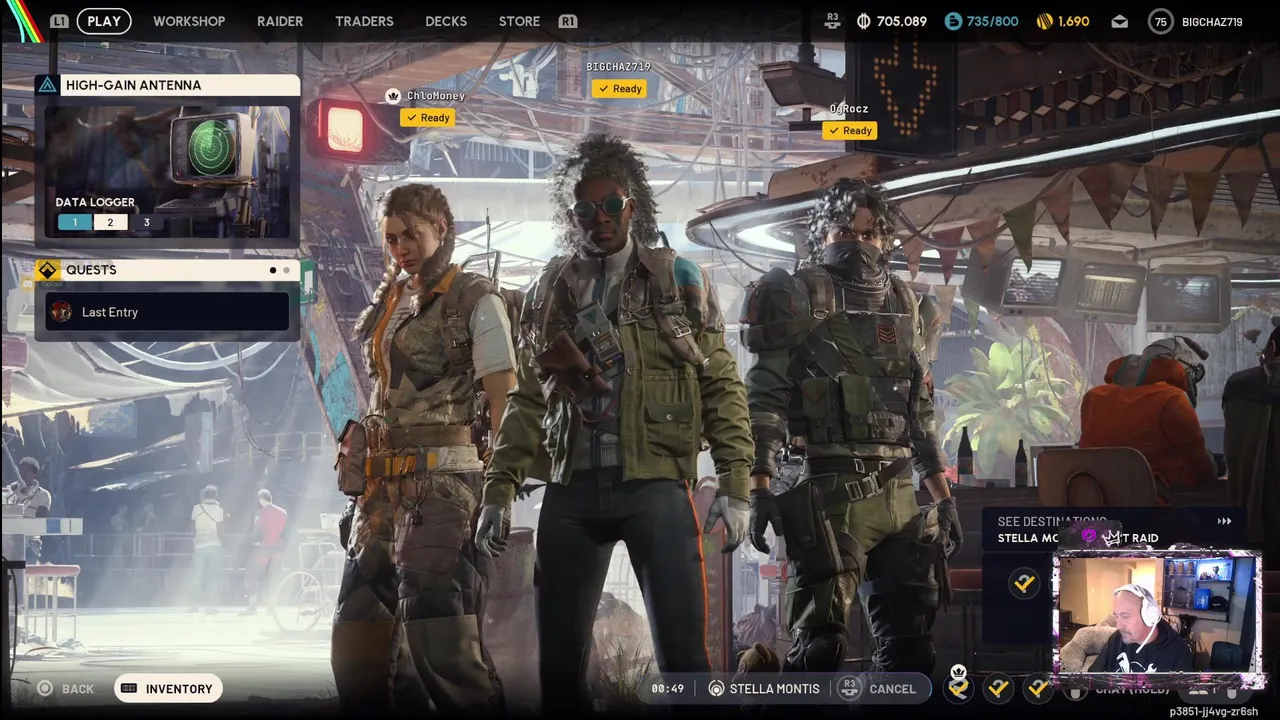1280x720 pixels.
Task: Click the crowned squad ready checkmark
Action: point(959,686)
